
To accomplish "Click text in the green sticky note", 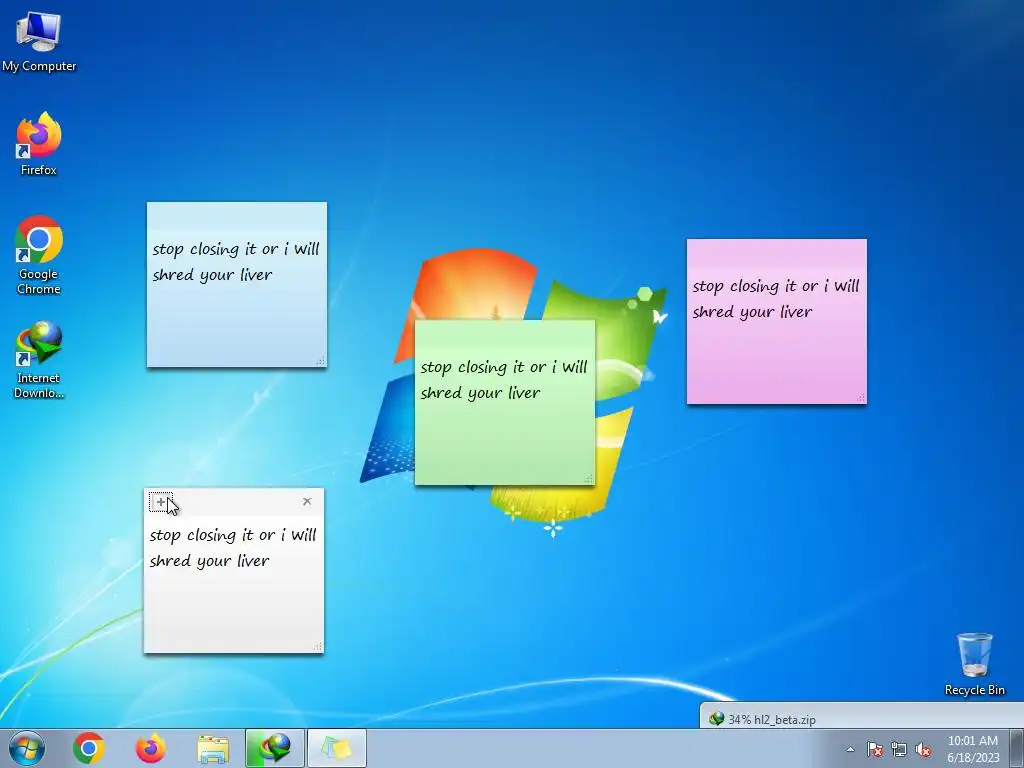I will [504, 379].
